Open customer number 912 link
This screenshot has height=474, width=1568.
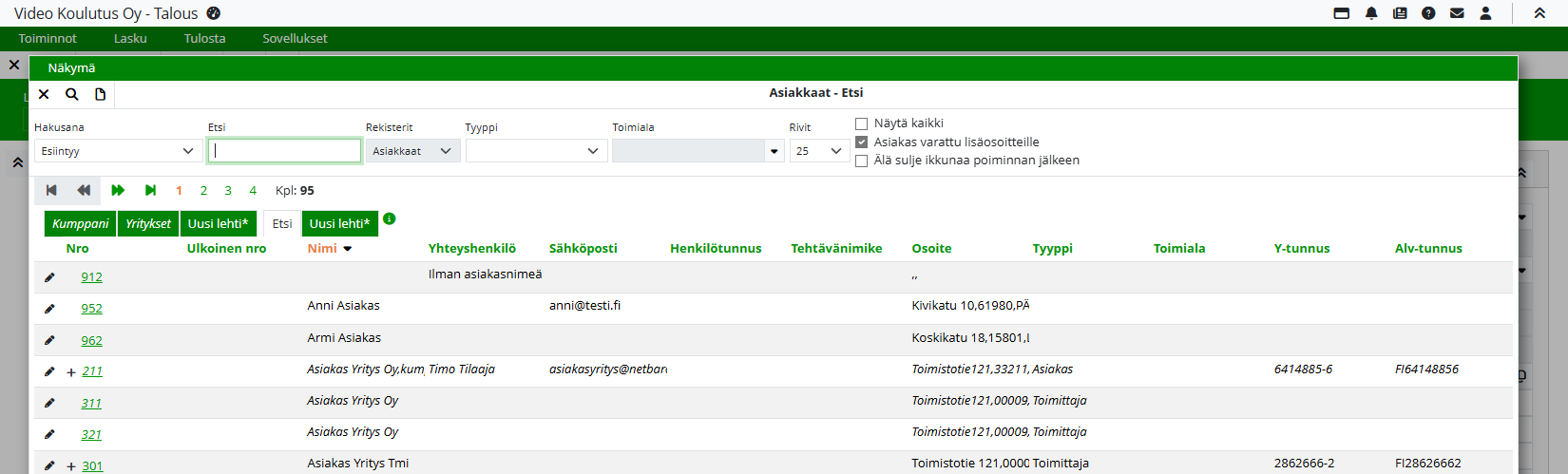click(91, 277)
